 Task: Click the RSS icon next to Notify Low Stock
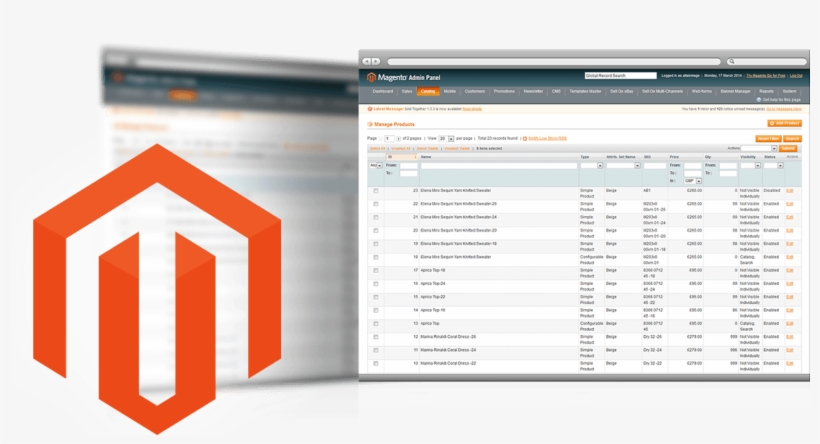pyautogui.click(x=525, y=139)
